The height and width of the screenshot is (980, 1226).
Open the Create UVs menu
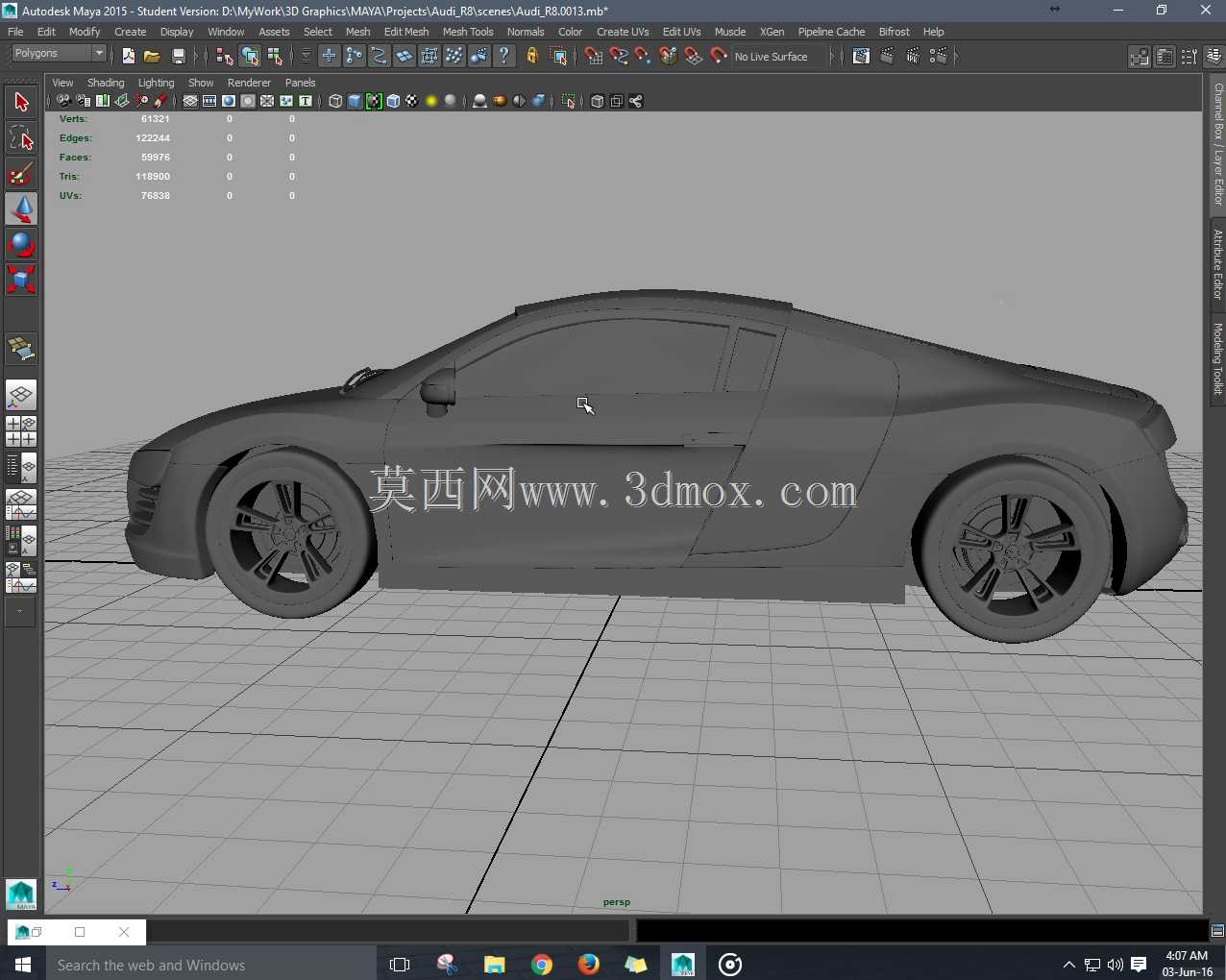pos(623,32)
